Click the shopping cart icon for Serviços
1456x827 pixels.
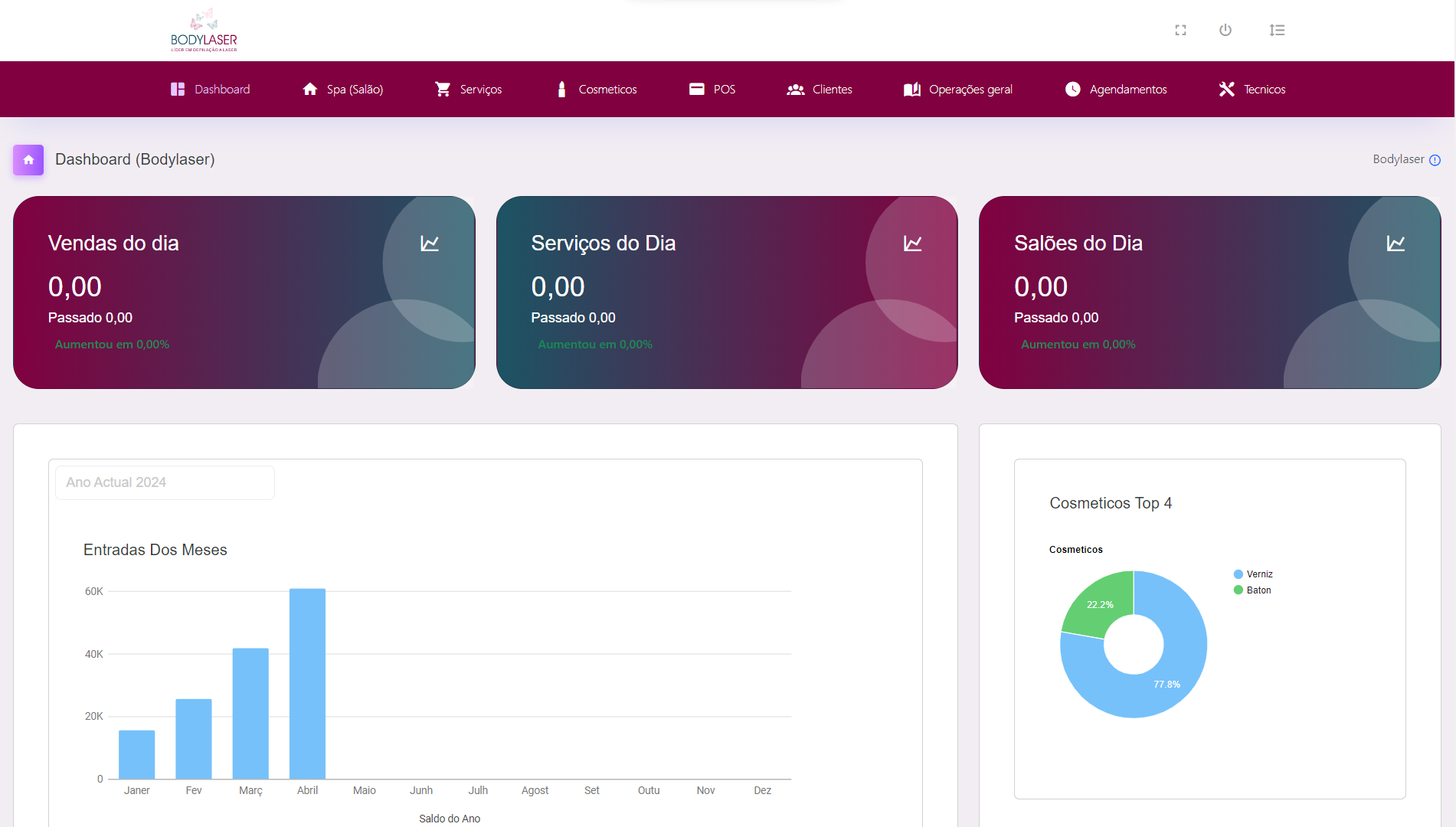point(443,90)
